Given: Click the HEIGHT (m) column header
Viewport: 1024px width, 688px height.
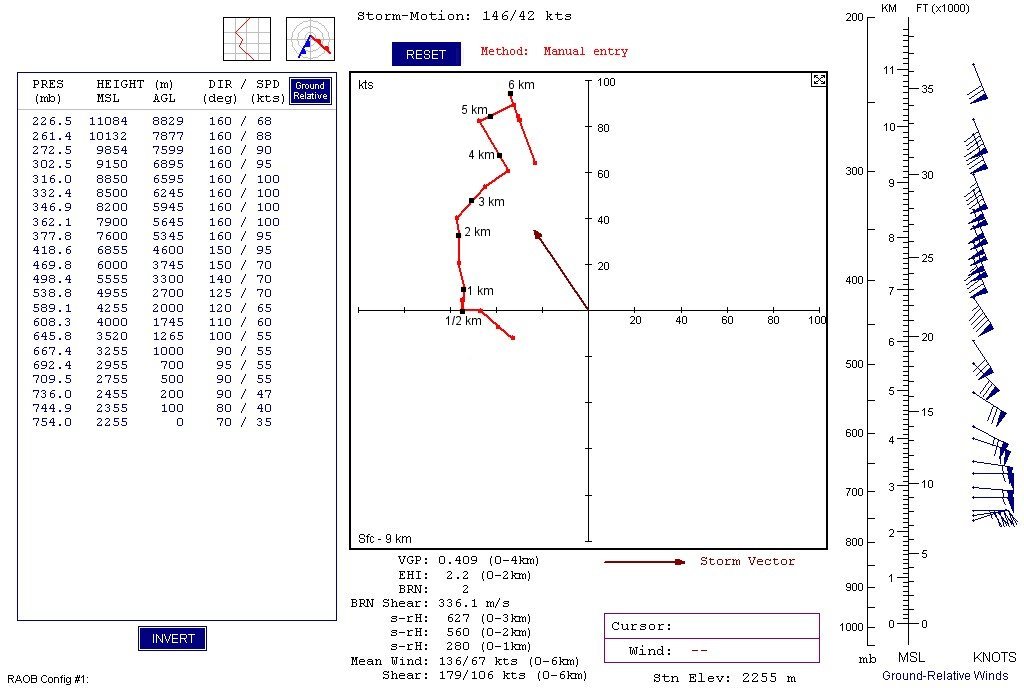Looking at the screenshot, I should (136, 91).
